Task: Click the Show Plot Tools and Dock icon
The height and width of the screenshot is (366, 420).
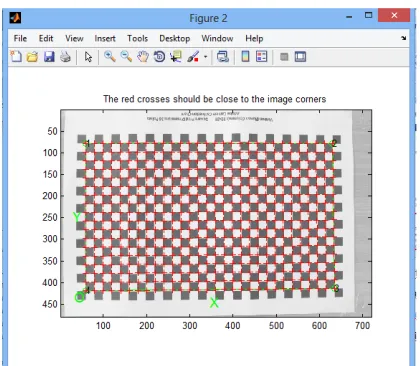Action: [300, 57]
